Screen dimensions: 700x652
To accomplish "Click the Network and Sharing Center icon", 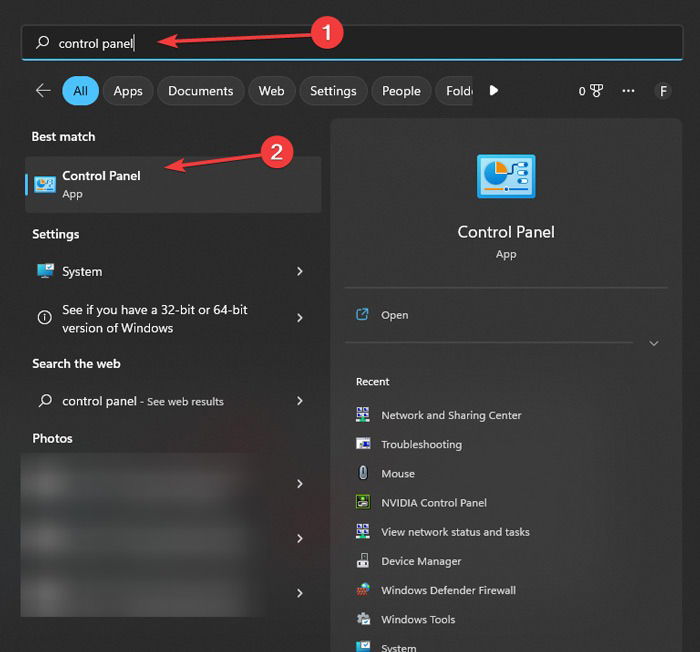I will coord(362,414).
